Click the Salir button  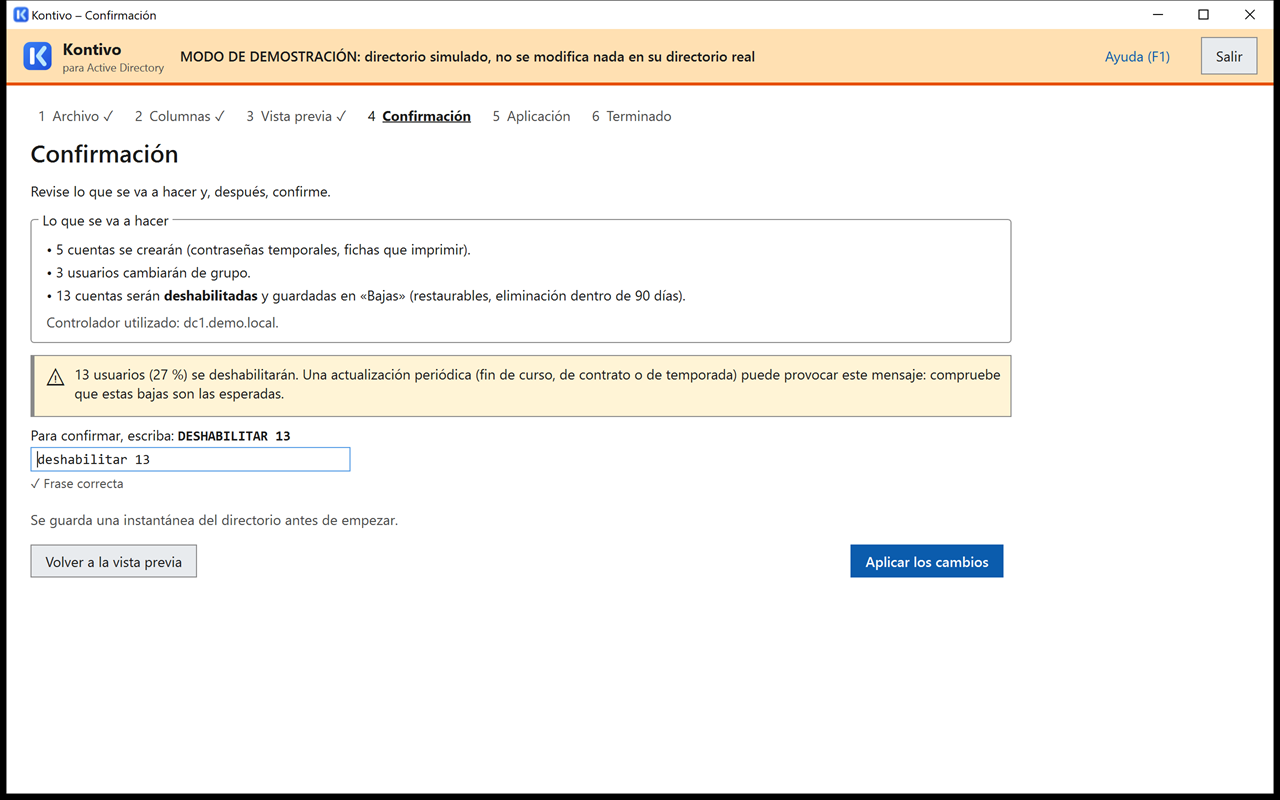point(1229,56)
